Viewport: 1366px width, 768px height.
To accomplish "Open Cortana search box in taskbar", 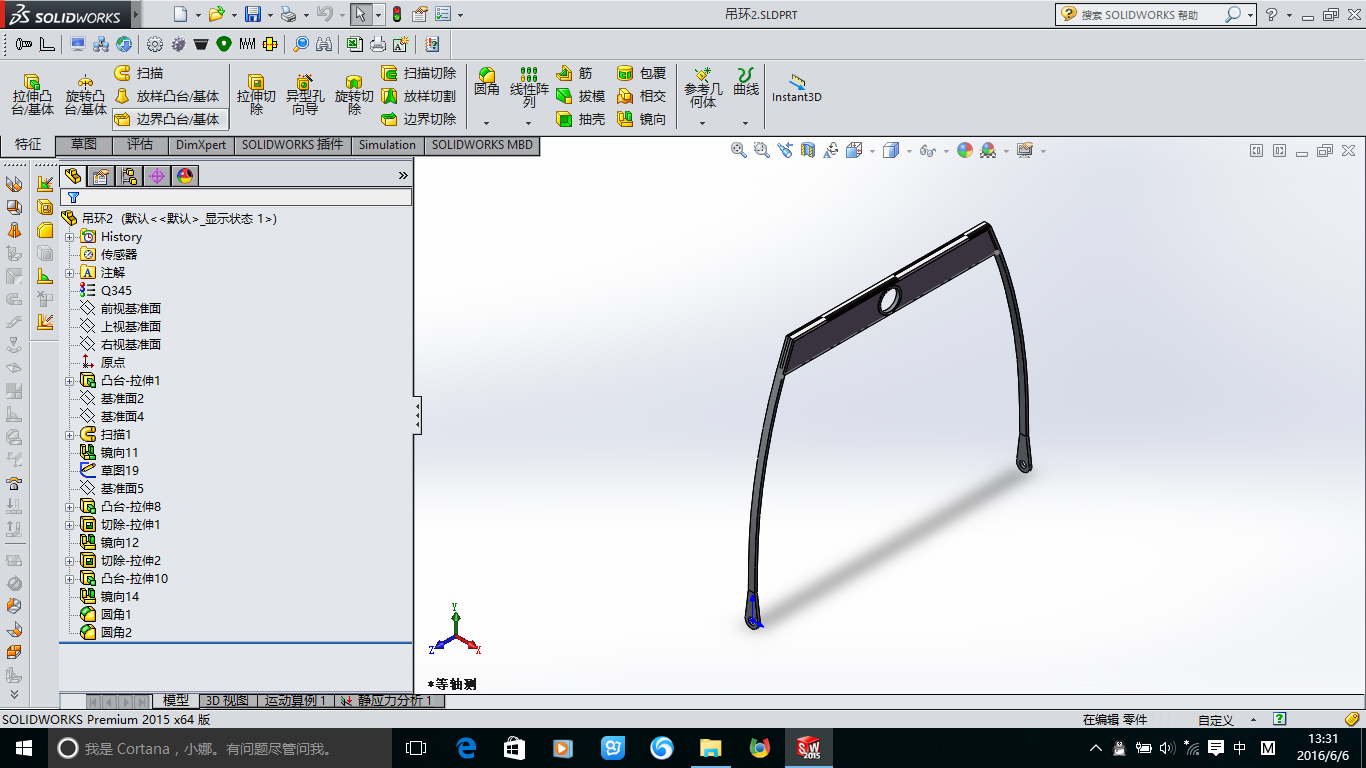I will 218,748.
